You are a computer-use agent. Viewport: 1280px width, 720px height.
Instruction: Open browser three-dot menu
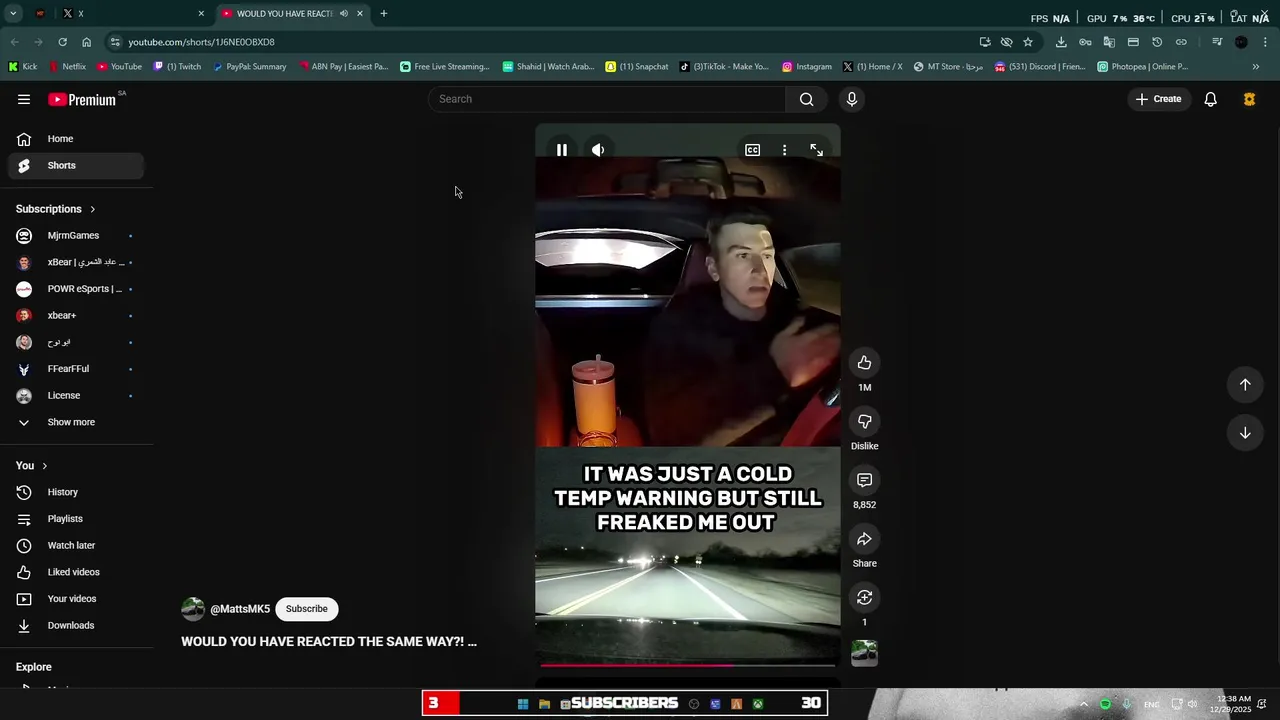click(1265, 42)
